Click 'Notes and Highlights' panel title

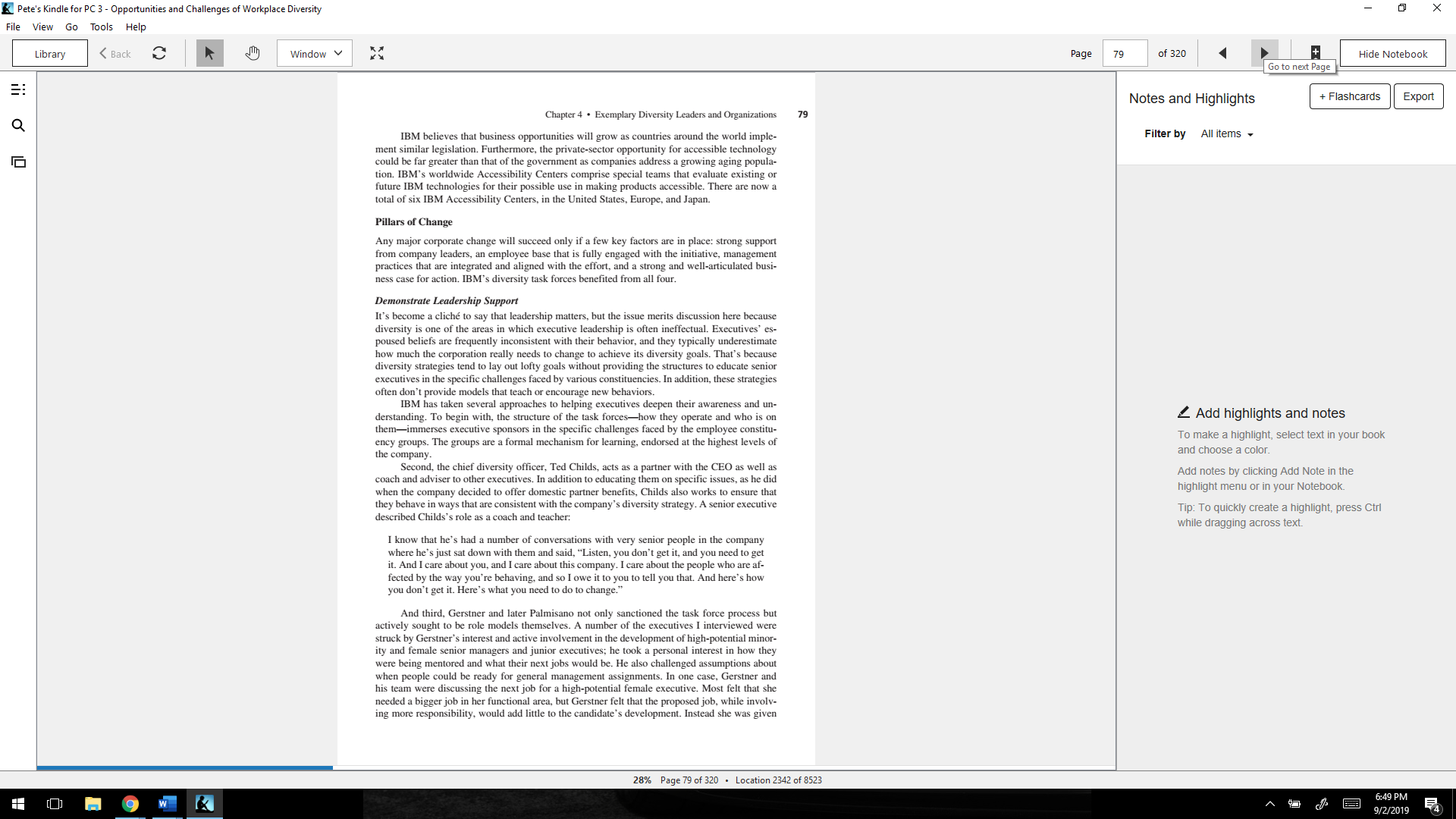click(x=1191, y=99)
